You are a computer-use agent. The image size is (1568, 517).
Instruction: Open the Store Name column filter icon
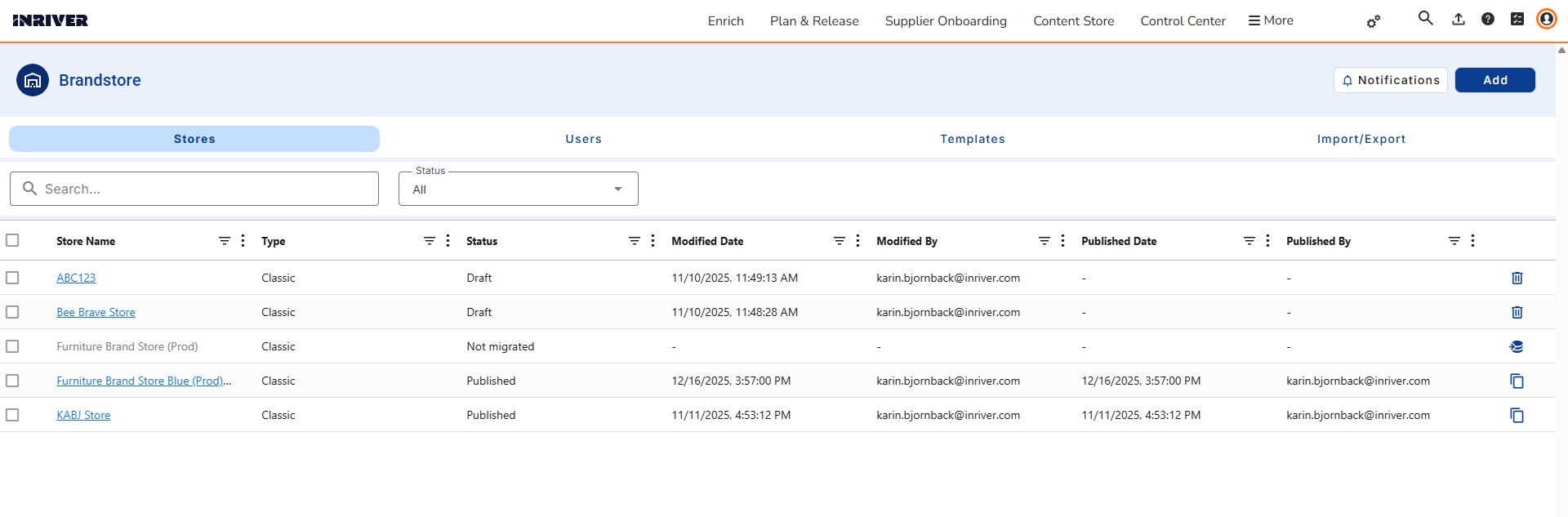[x=225, y=241]
